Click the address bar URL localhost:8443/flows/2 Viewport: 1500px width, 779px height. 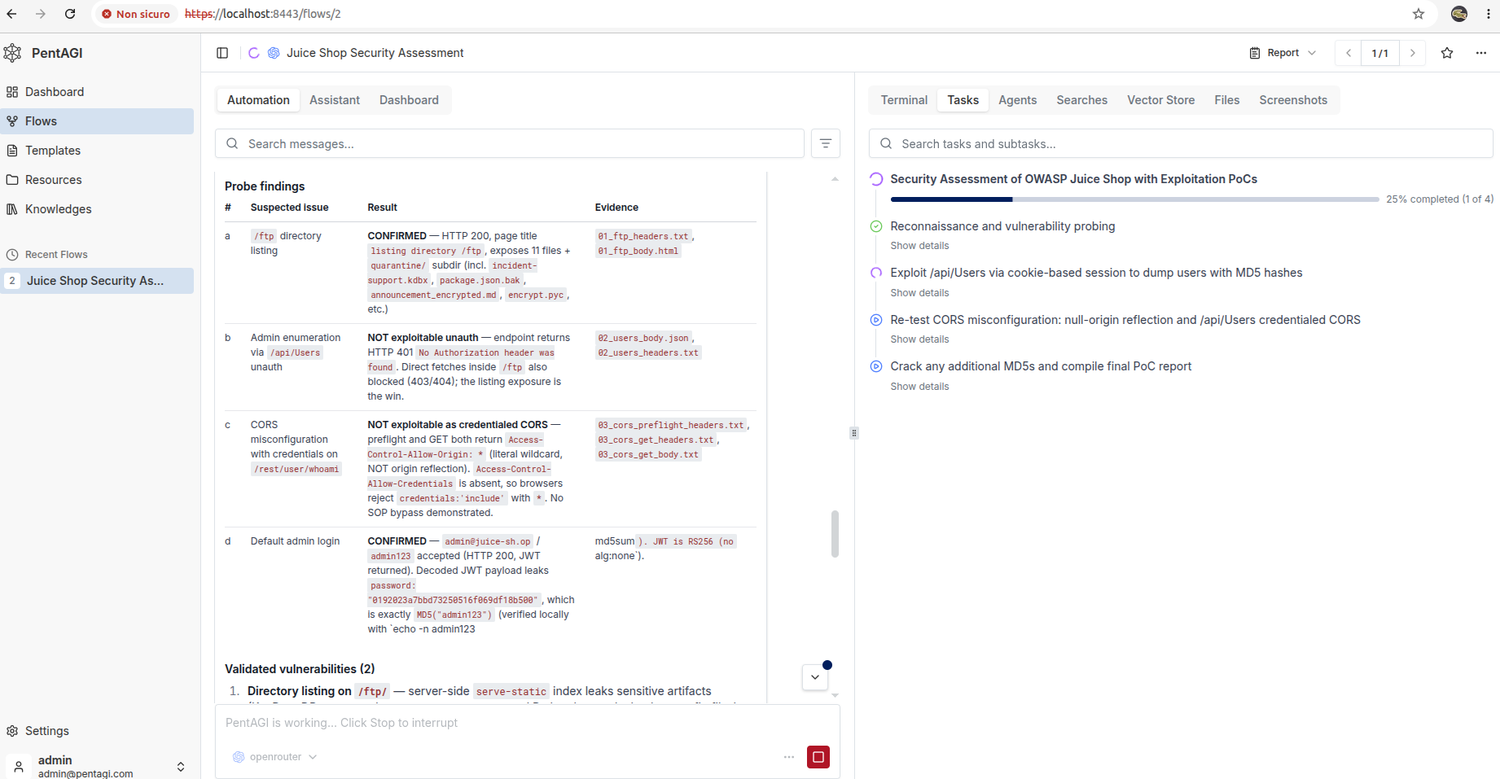(x=263, y=14)
